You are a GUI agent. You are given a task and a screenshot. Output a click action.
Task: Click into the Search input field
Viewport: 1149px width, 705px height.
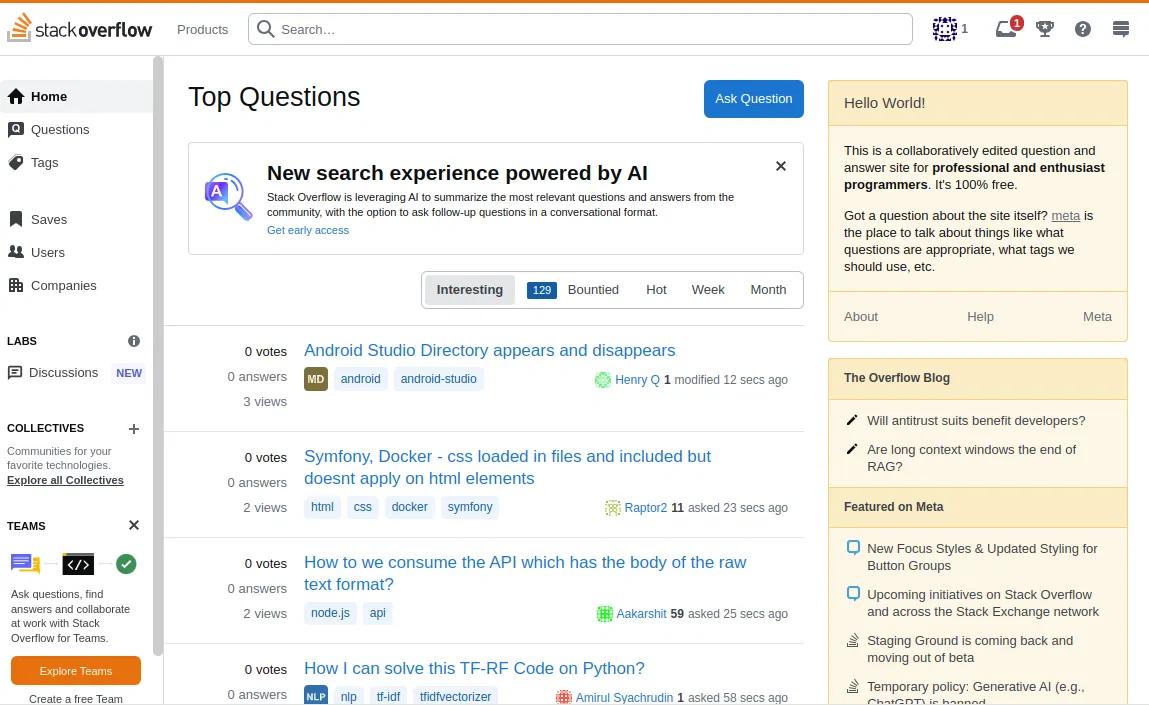click(590, 29)
